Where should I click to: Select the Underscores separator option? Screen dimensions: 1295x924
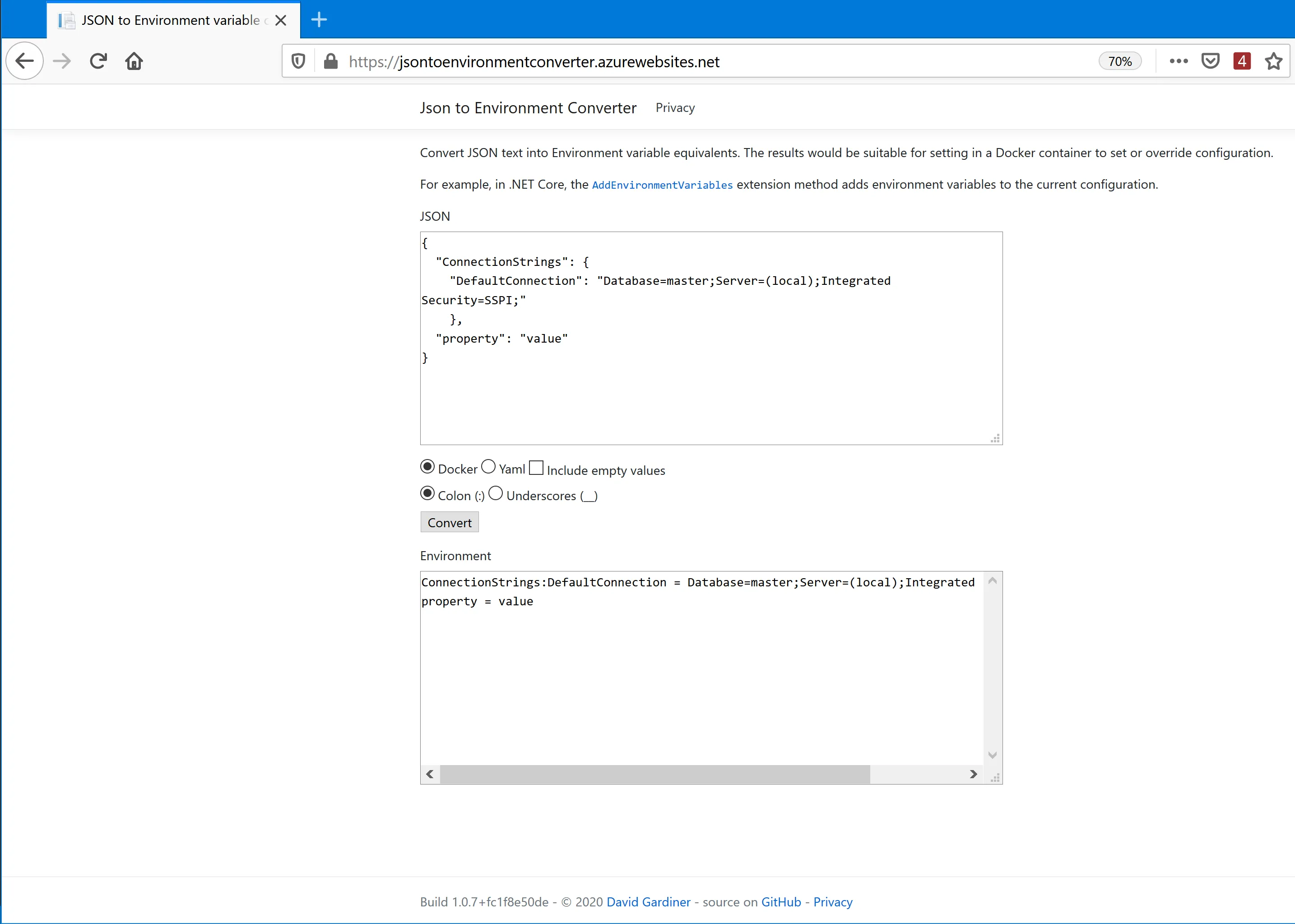click(496, 493)
